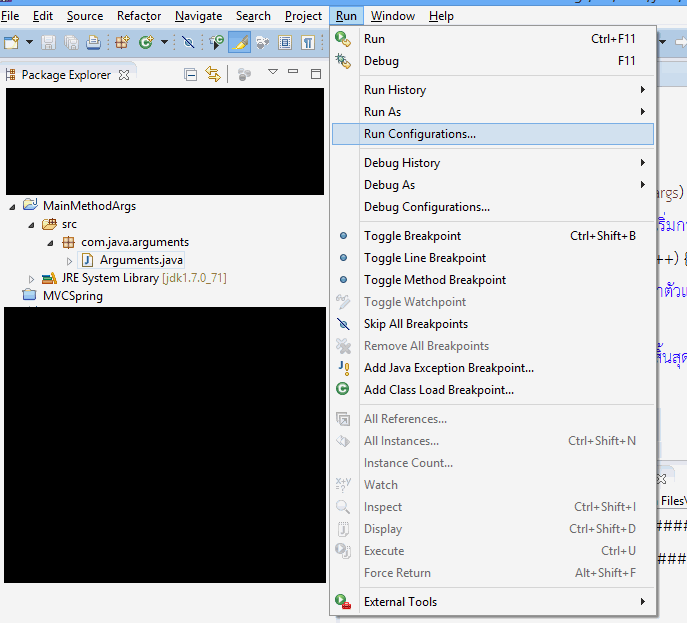Click the Save toolbar icon

(x=48, y=42)
